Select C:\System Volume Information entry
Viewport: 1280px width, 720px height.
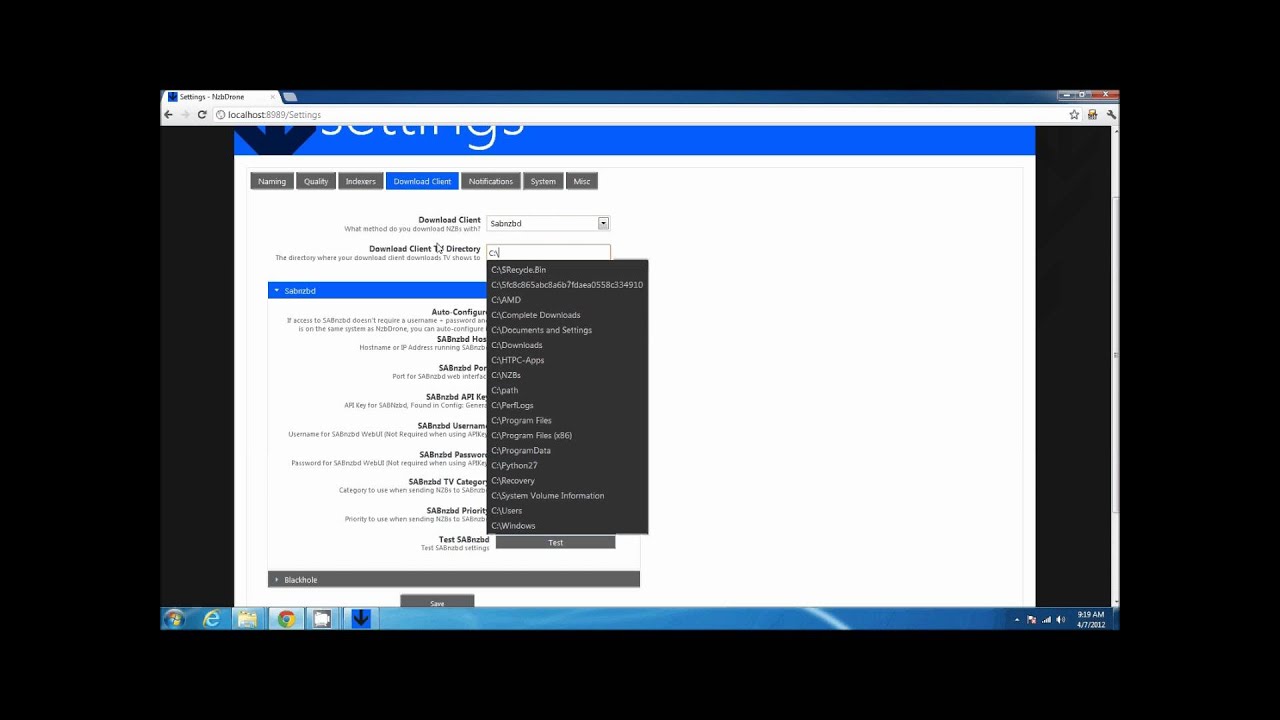pyautogui.click(x=567, y=496)
